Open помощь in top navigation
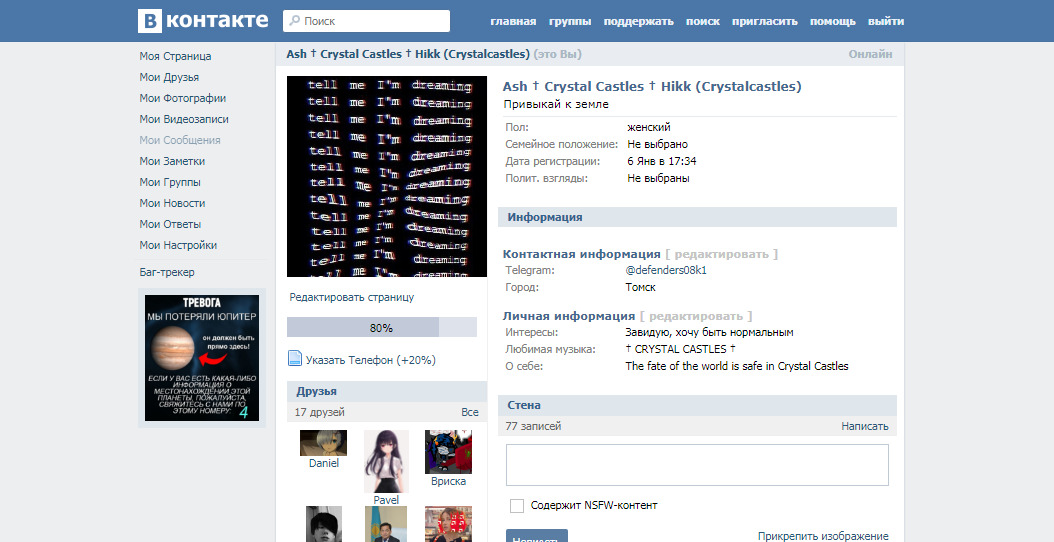The width and height of the screenshot is (1054, 542). [x=833, y=22]
